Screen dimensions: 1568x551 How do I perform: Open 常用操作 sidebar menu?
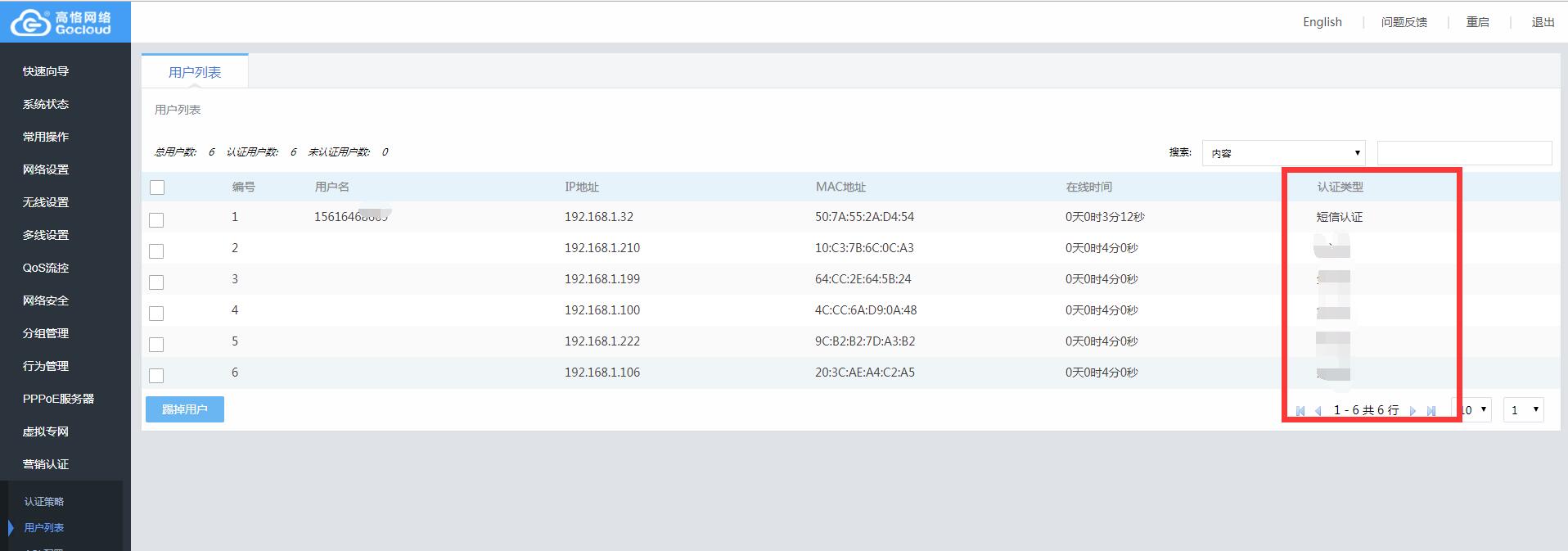pos(46,137)
